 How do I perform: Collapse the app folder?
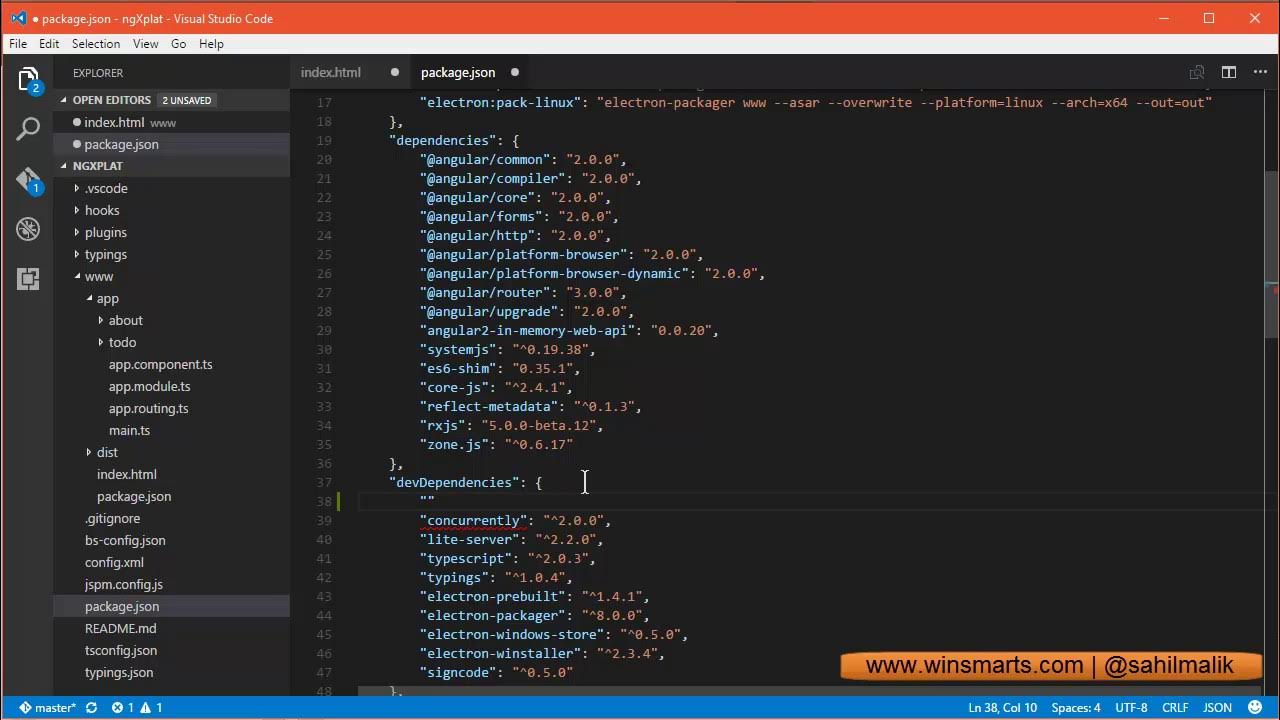89,298
